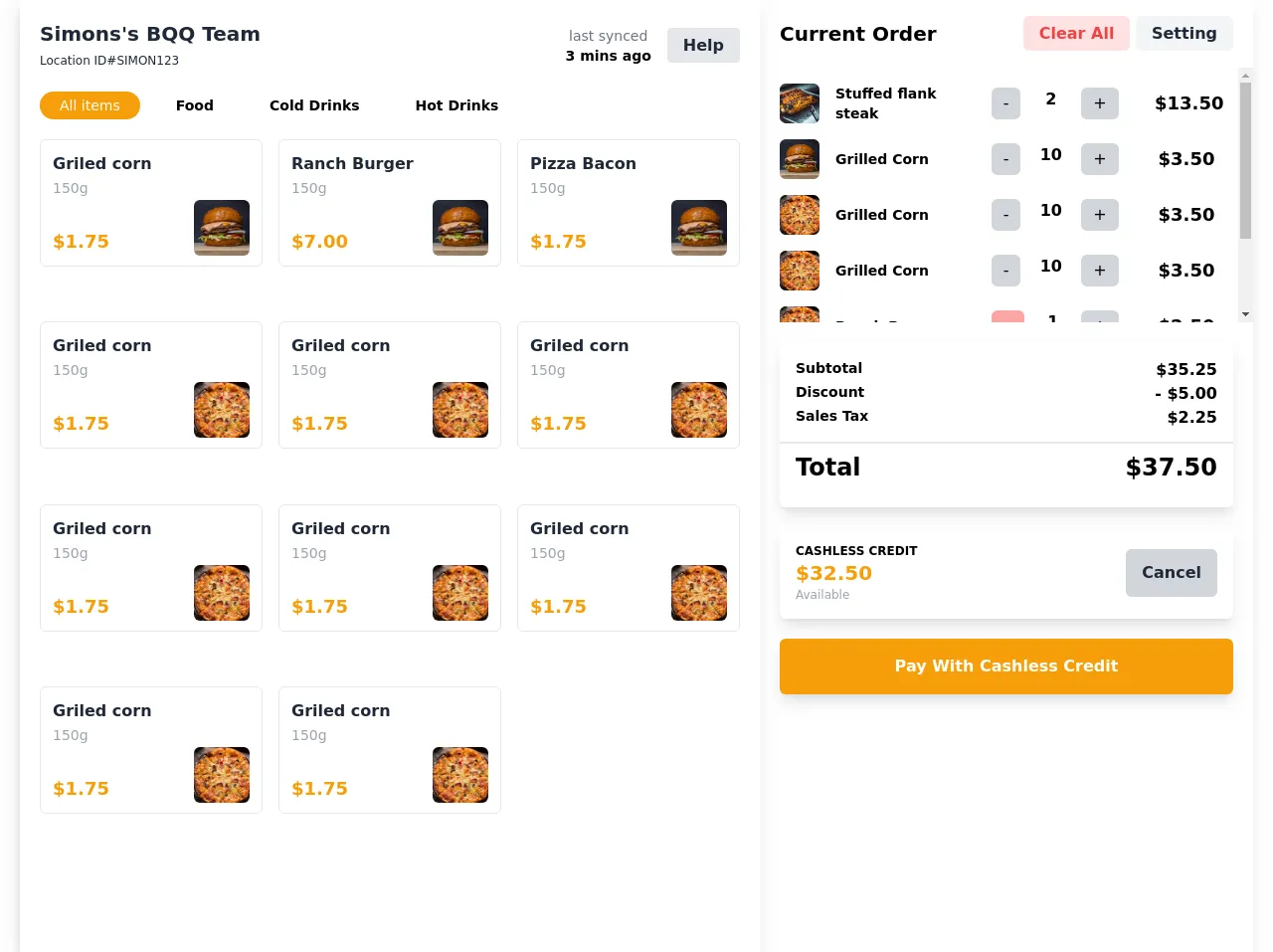Click the Ranch Burger thumbnail image

click(x=459, y=228)
